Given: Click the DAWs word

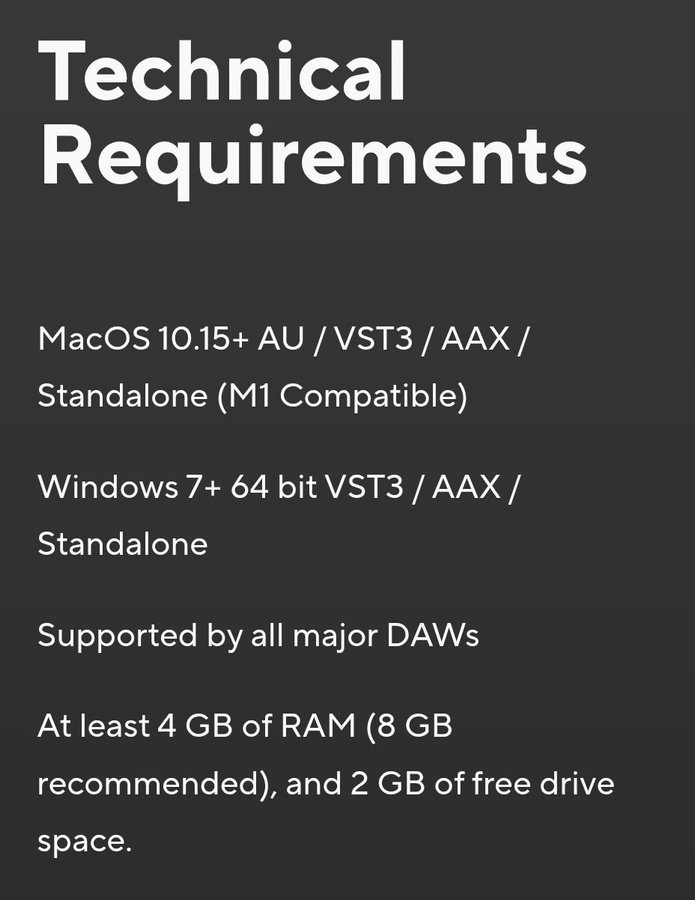Looking at the screenshot, I should pos(433,635).
